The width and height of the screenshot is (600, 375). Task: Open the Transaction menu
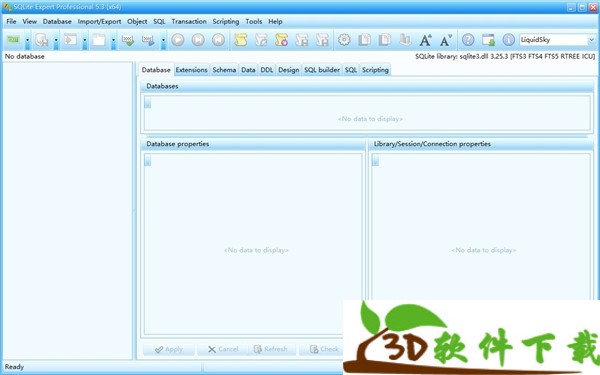click(189, 21)
